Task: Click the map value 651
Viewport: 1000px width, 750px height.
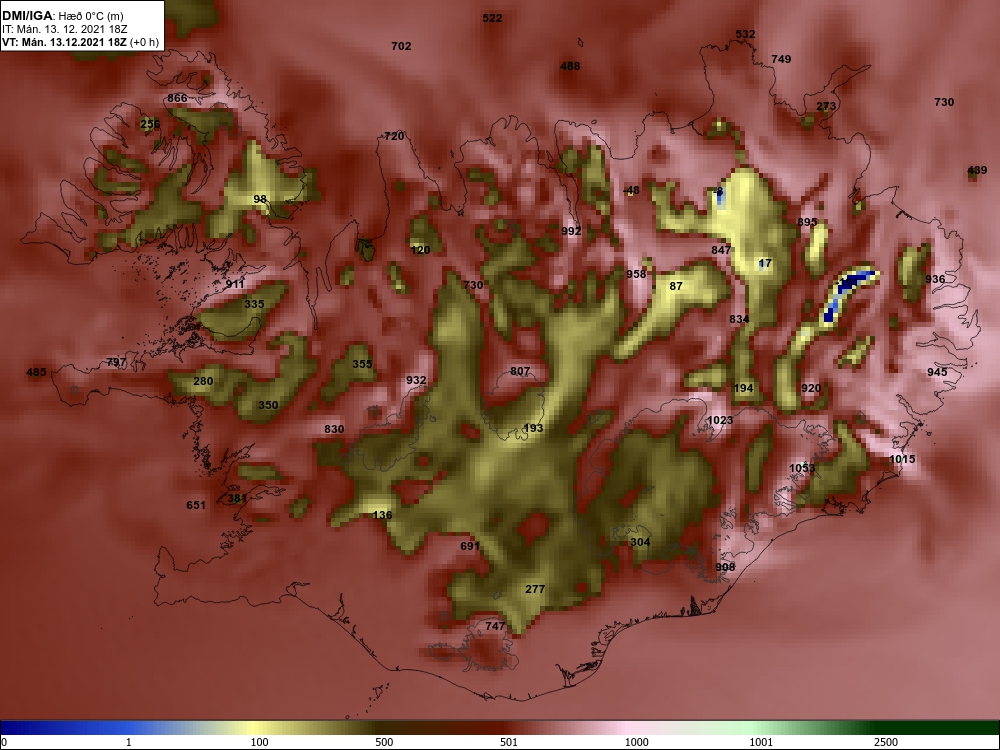Action: (196, 506)
